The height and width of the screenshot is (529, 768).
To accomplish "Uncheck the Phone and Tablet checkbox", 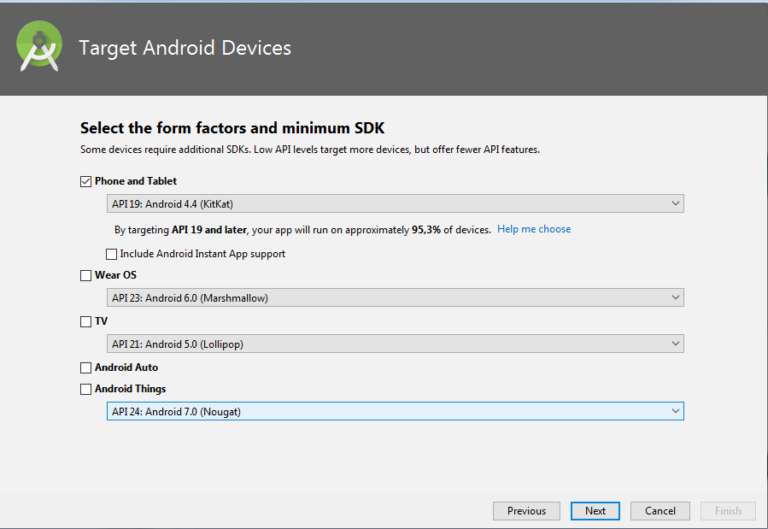I will pos(85,181).
